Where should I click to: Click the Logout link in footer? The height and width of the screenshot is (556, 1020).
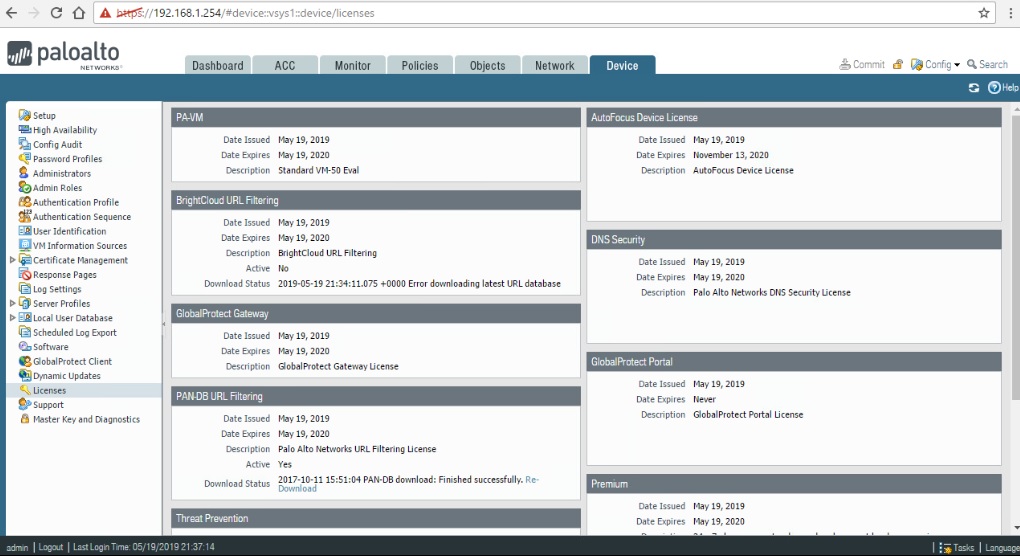(51, 547)
